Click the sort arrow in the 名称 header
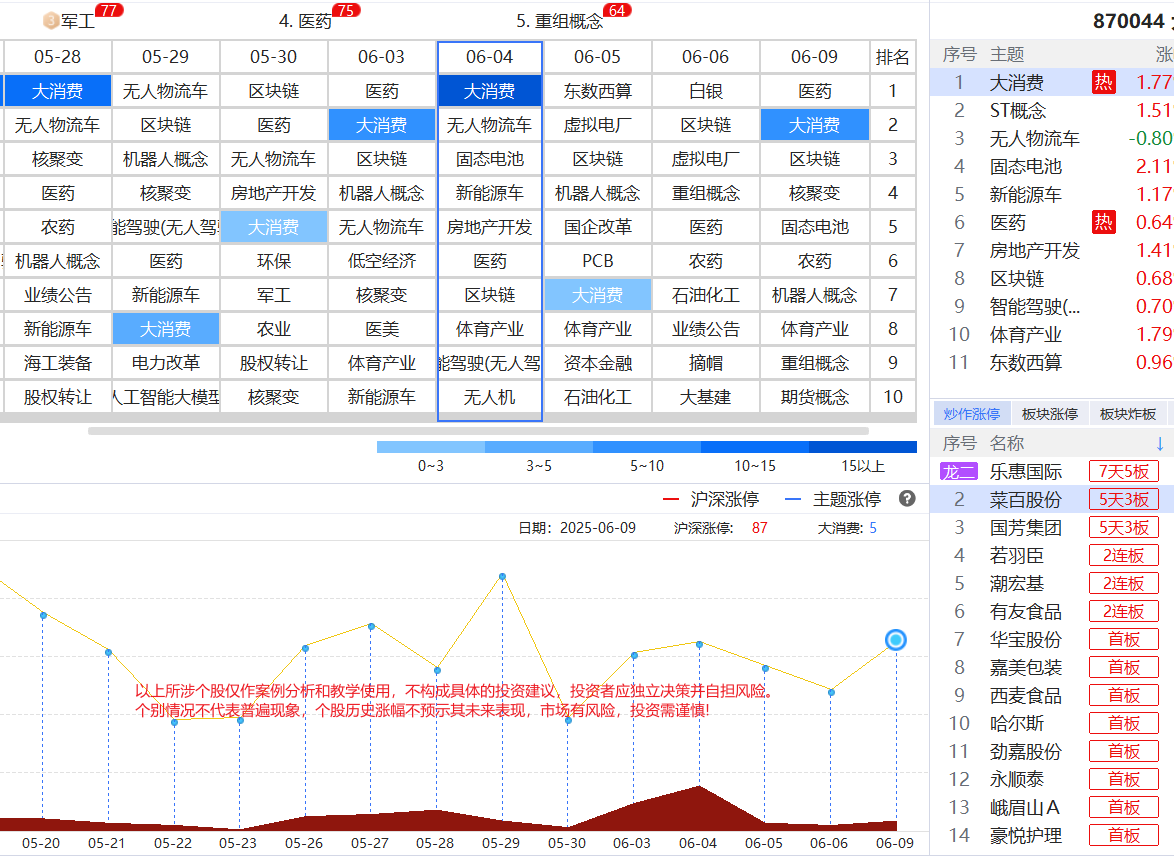 coord(1160,444)
